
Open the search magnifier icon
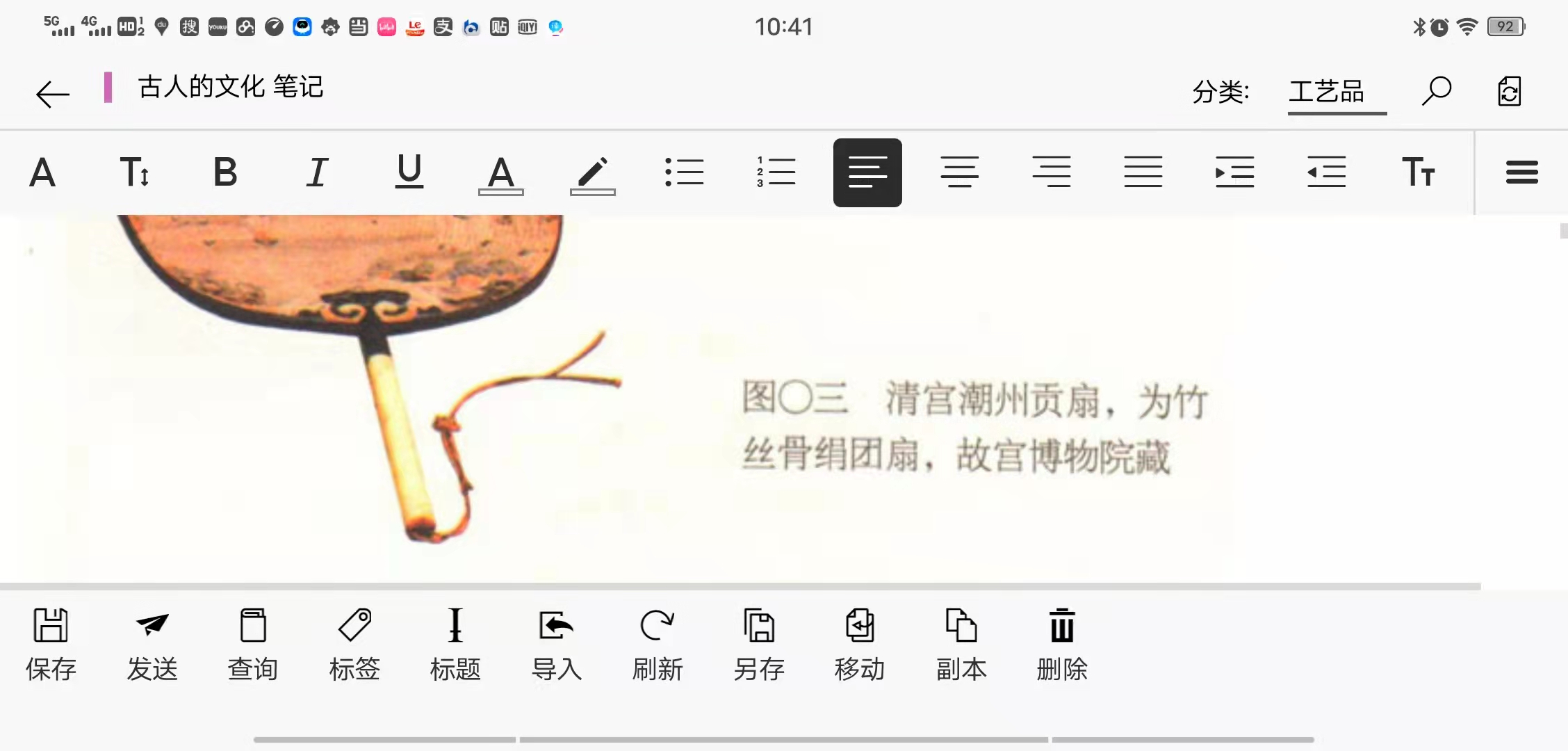point(1436,91)
